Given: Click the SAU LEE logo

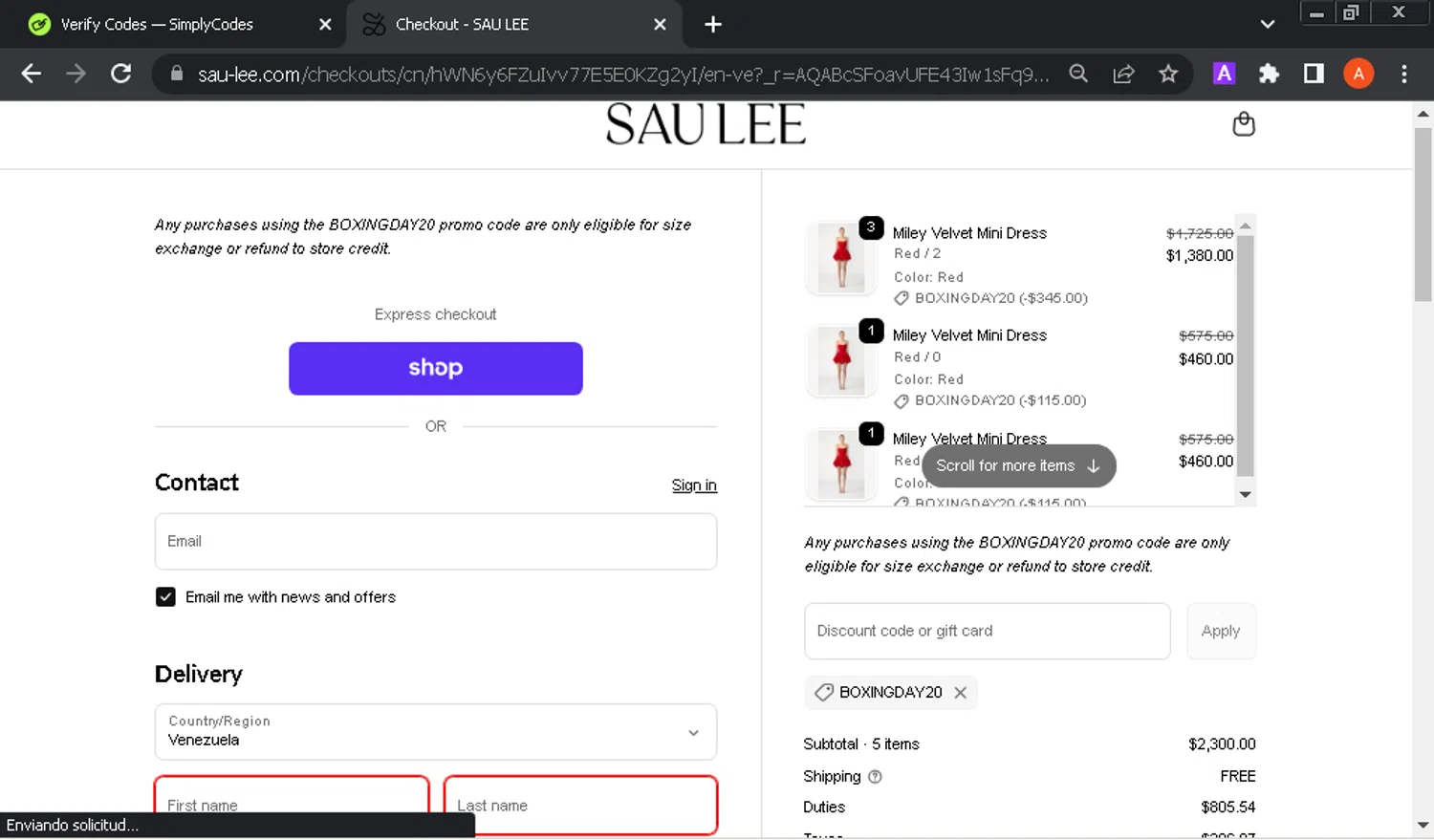Looking at the screenshot, I should [706, 125].
